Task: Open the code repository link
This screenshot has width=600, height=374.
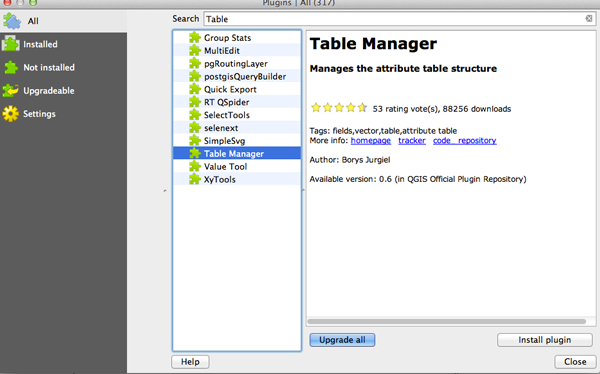Action: coord(465,140)
